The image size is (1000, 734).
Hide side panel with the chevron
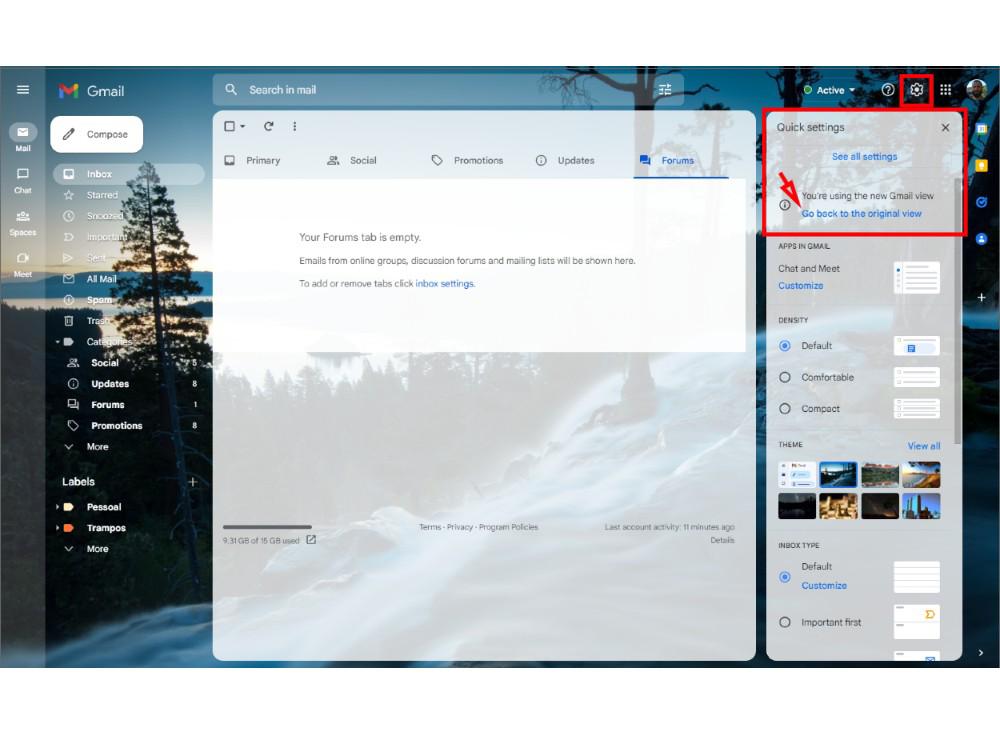[981, 652]
